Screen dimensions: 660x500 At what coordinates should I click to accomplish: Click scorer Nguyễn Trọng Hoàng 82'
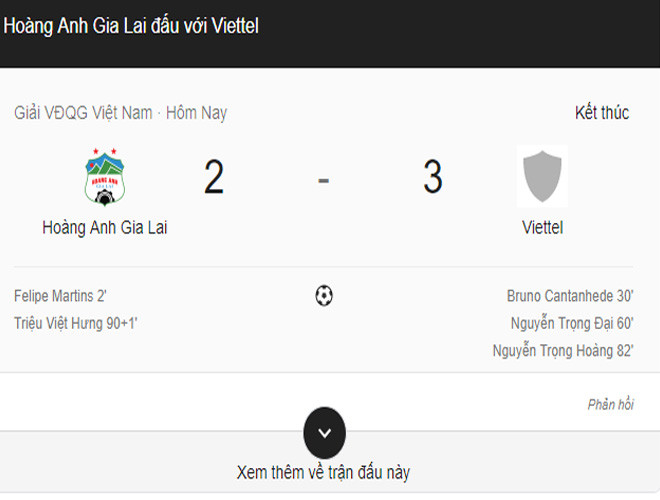pos(563,350)
